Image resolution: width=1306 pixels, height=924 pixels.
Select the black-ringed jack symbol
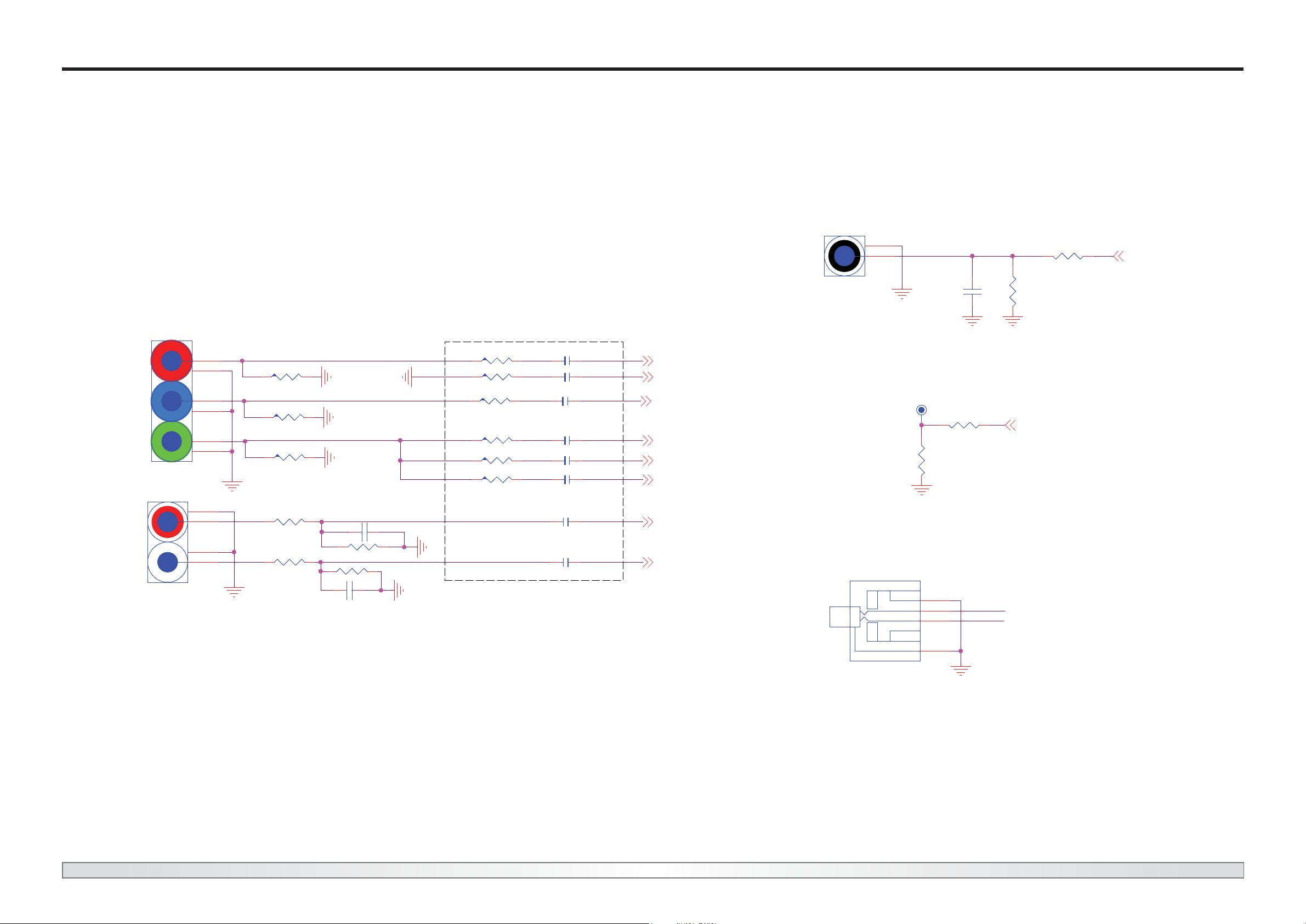[844, 256]
